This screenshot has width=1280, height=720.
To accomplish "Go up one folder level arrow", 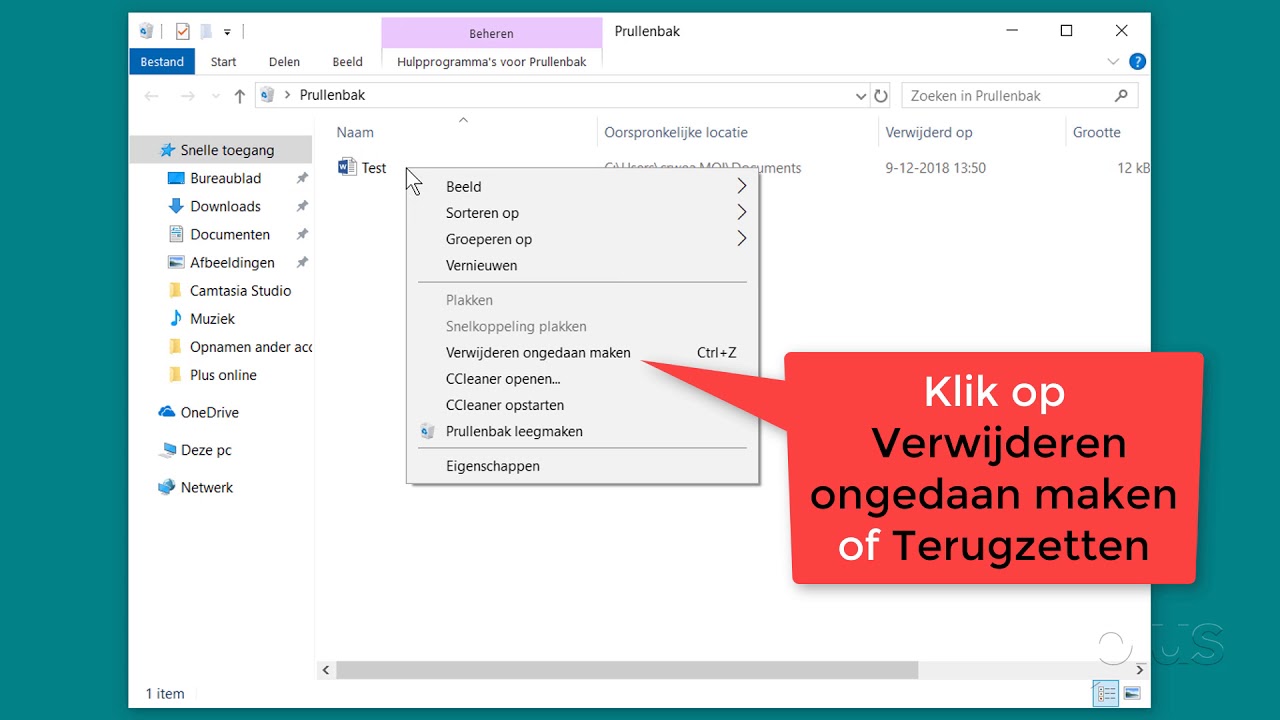I will coord(239,96).
